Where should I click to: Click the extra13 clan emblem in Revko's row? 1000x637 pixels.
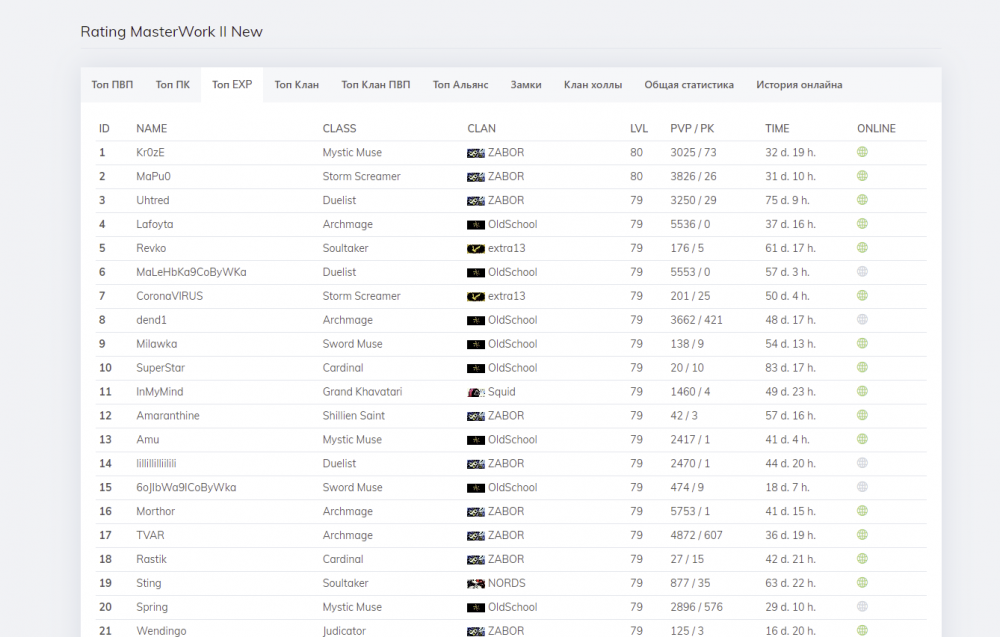pyautogui.click(x=476, y=249)
